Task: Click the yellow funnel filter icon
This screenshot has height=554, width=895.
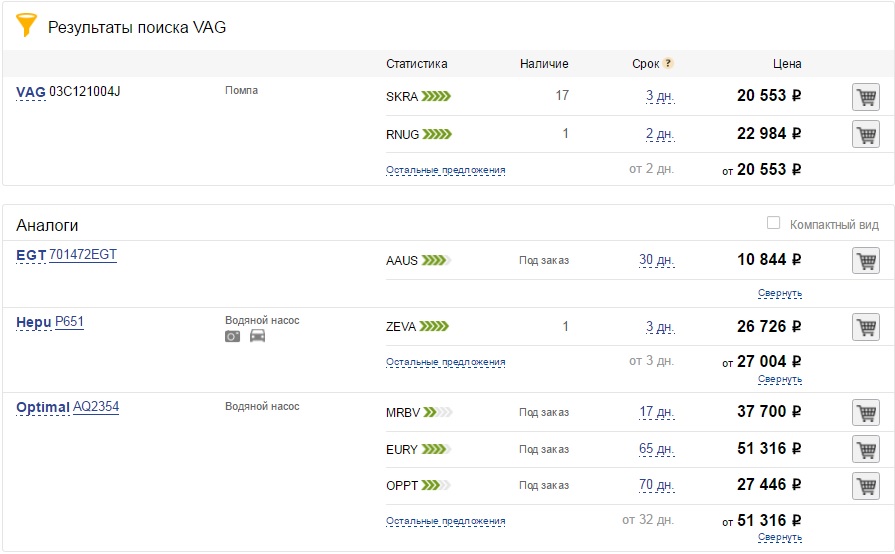Action: pos(26,25)
